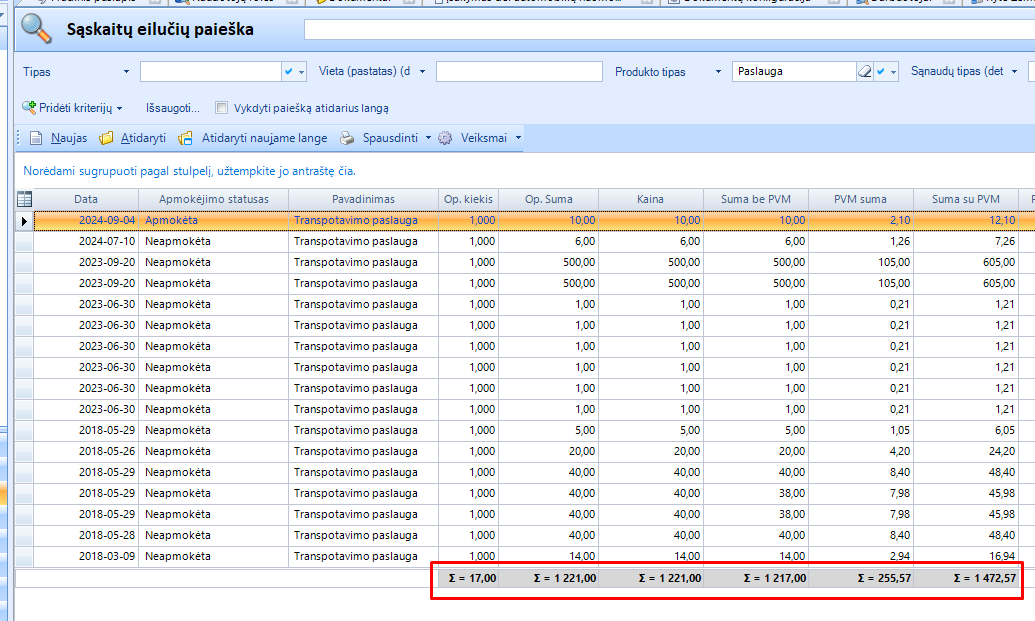Open the Pridėti kriterijų dropdown arrow
1035x621 pixels.
pyautogui.click(x=119, y=108)
